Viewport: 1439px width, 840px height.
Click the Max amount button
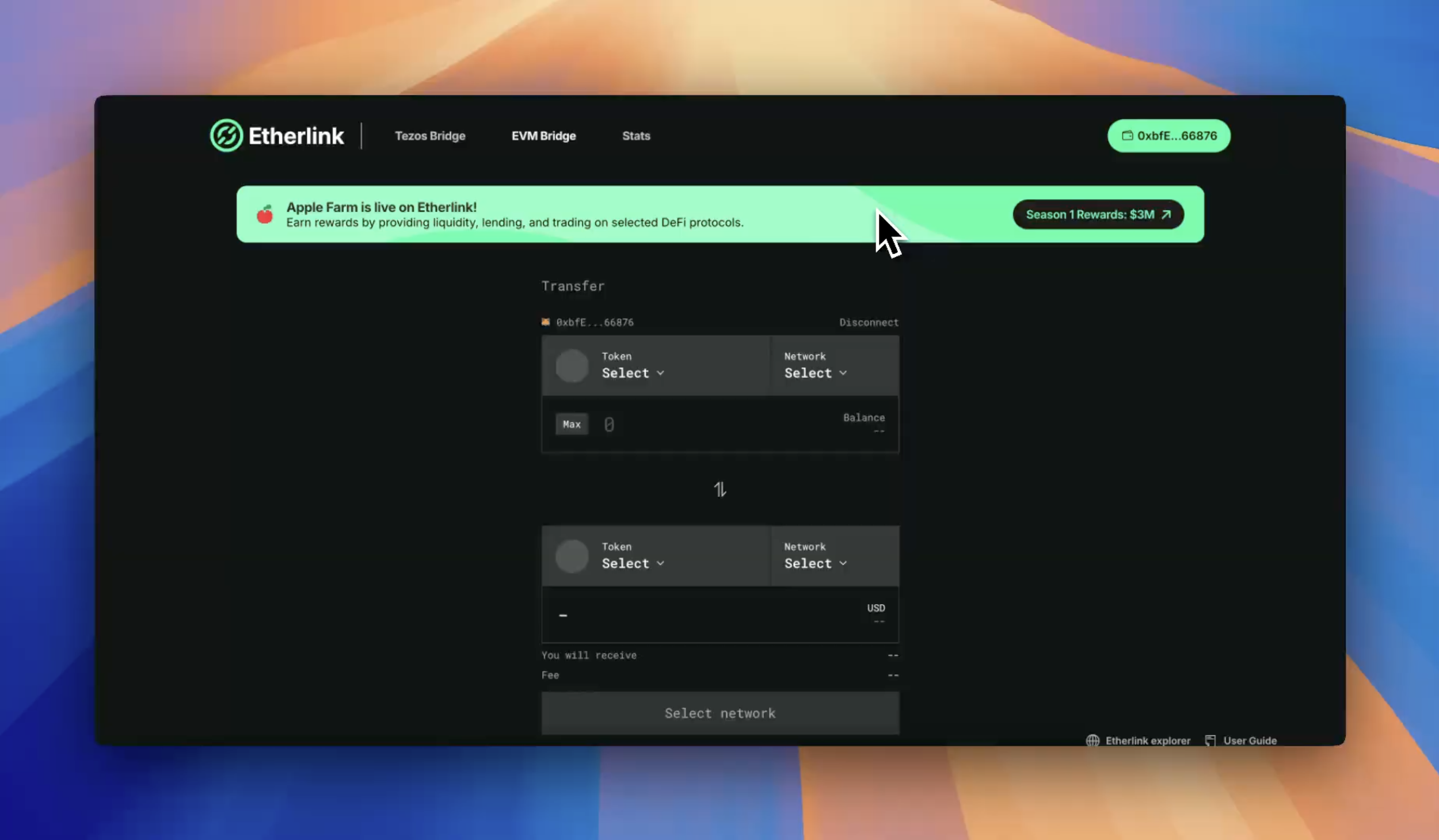click(572, 424)
